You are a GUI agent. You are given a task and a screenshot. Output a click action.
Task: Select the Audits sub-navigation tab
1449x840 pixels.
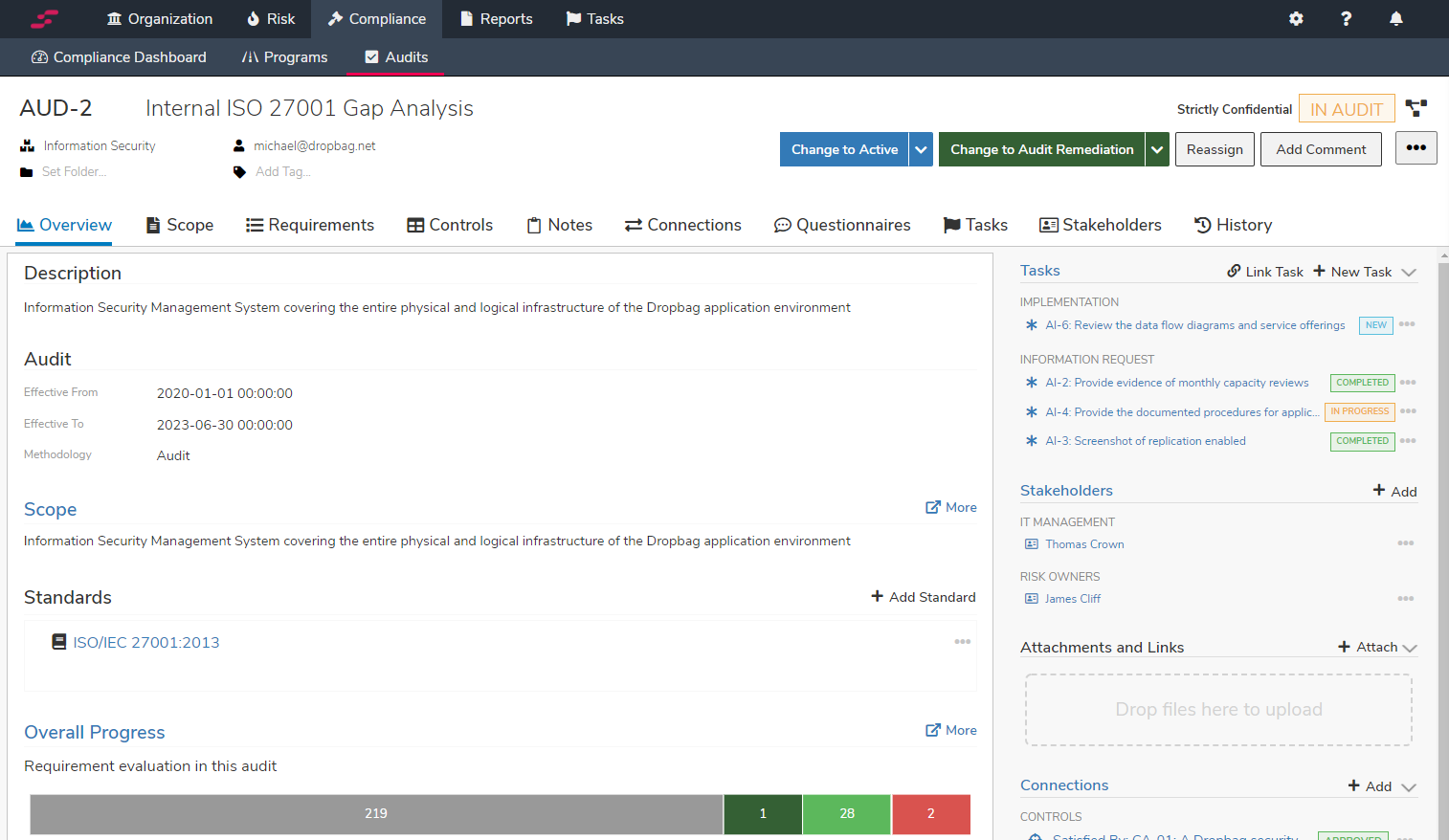tap(396, 57)
